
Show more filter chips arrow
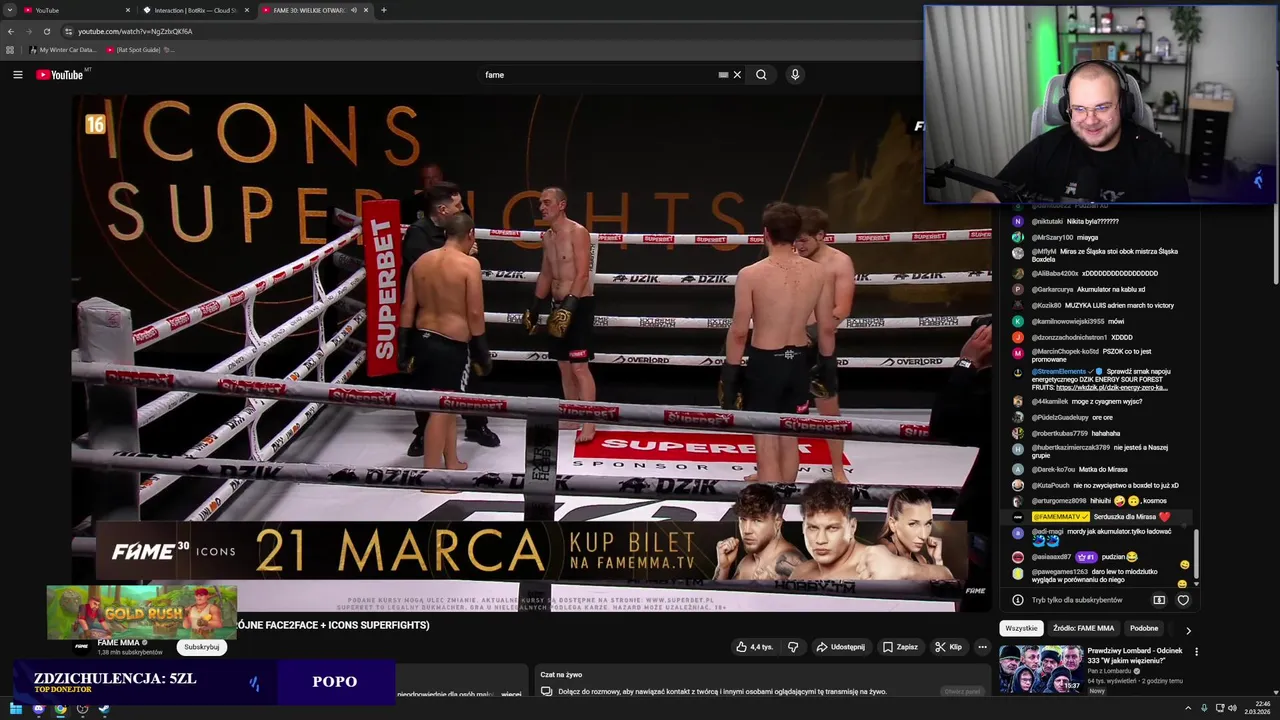click(x=1188, y=629)
